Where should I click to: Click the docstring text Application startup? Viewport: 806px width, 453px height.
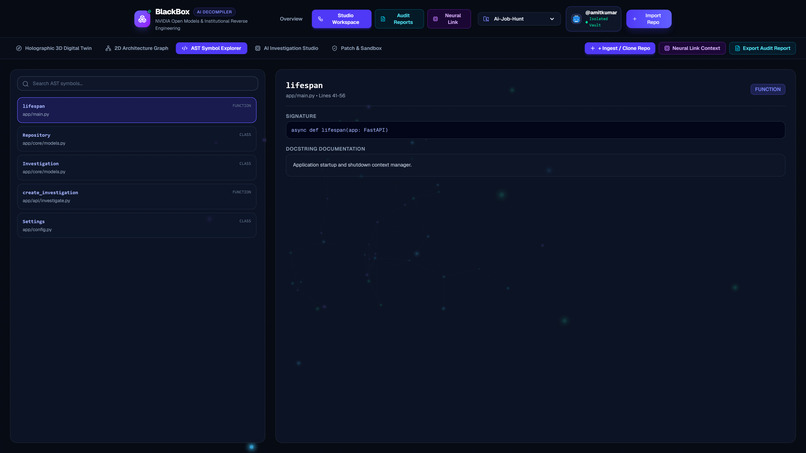(352, 165)
